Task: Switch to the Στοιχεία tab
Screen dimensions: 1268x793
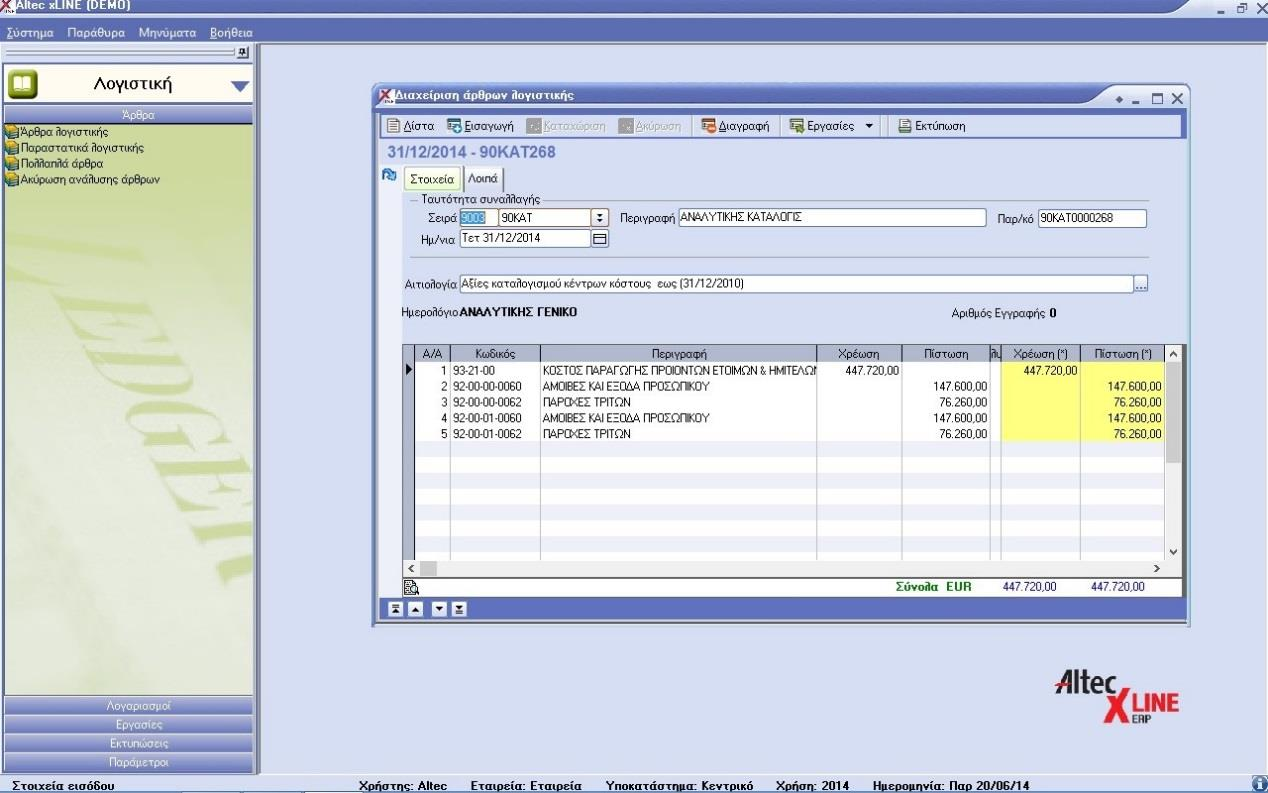Action: (432, 180)
